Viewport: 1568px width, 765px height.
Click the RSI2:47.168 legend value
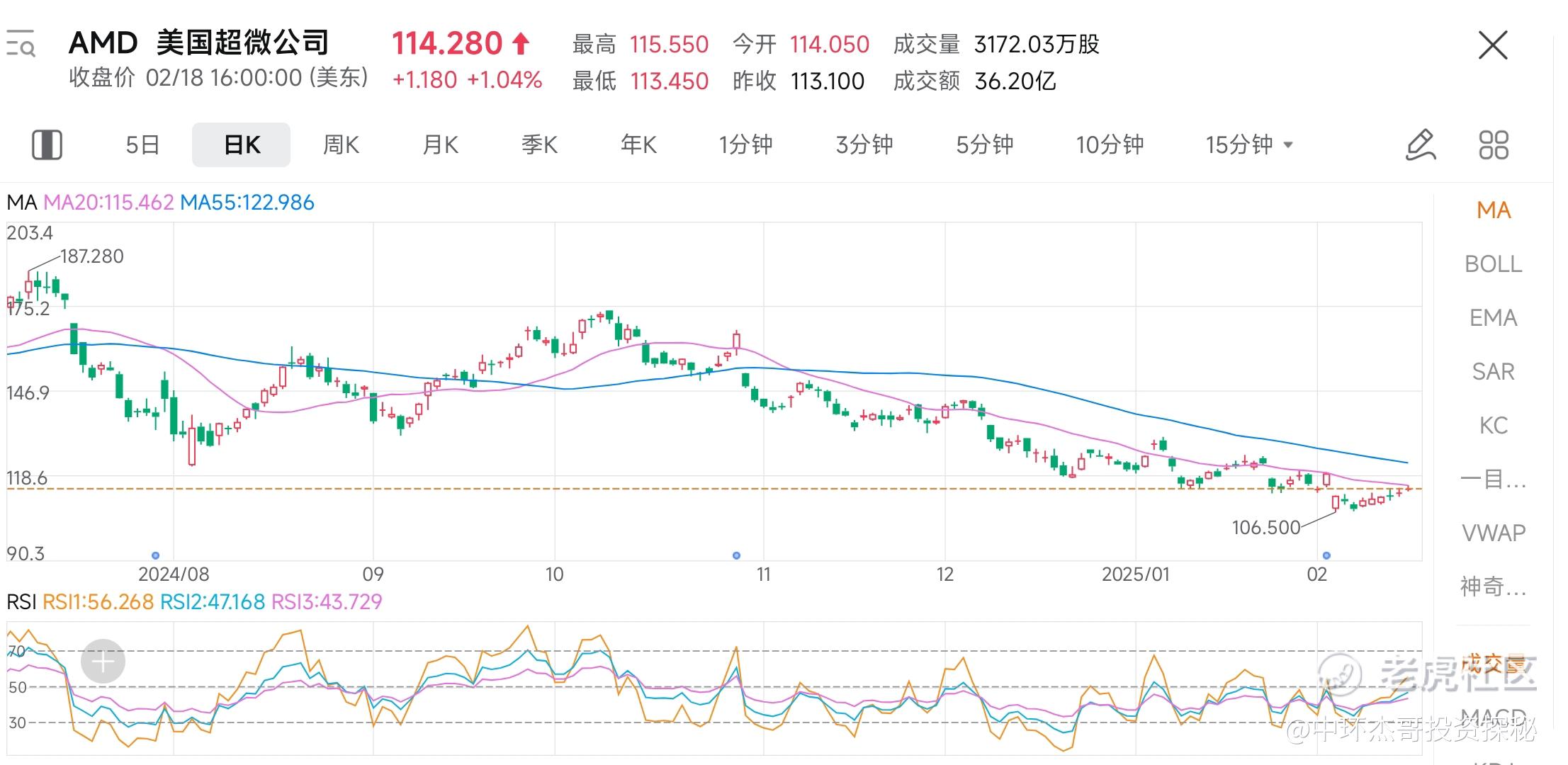pos(213,602)
